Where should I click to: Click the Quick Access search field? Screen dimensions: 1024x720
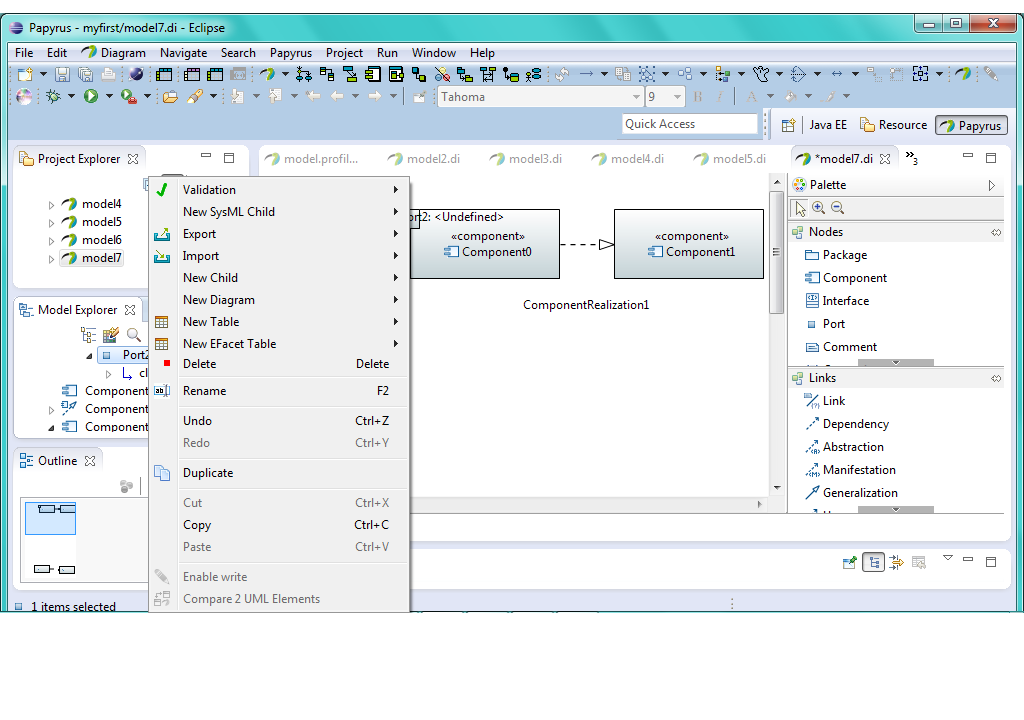pyautogui.click(x=689, y=124)
